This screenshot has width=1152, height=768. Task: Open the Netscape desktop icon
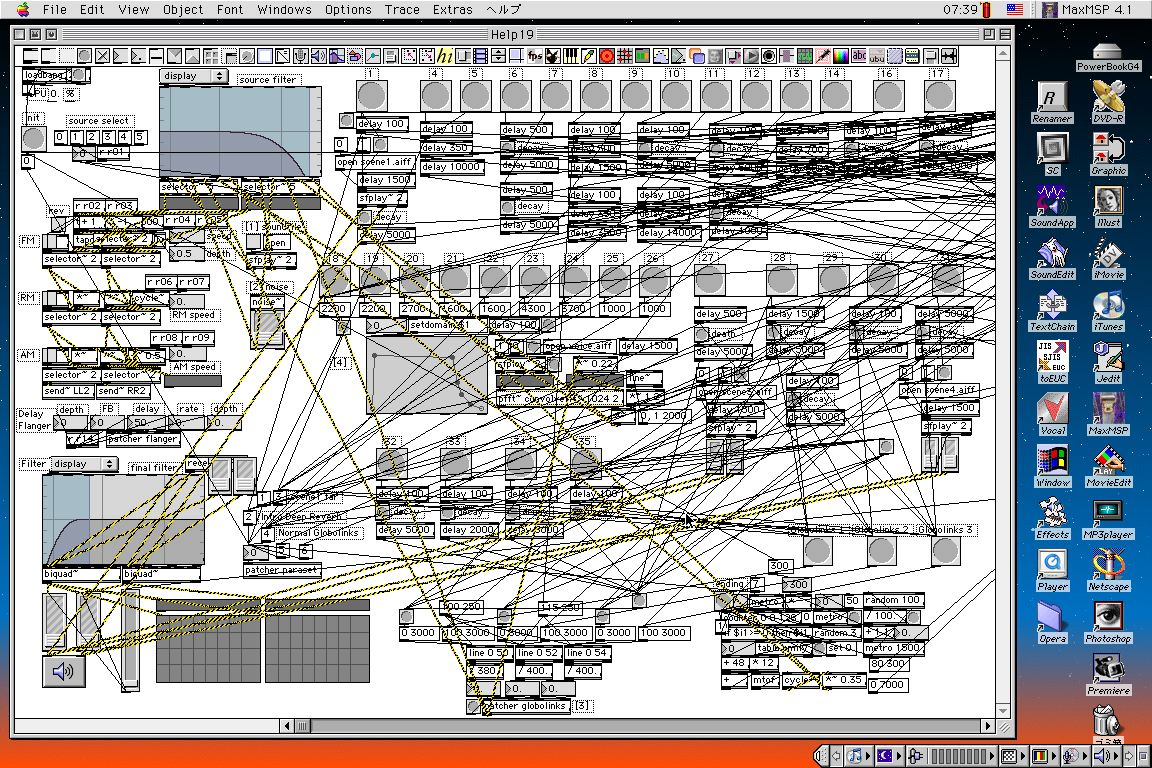[x=1108, y=571]
